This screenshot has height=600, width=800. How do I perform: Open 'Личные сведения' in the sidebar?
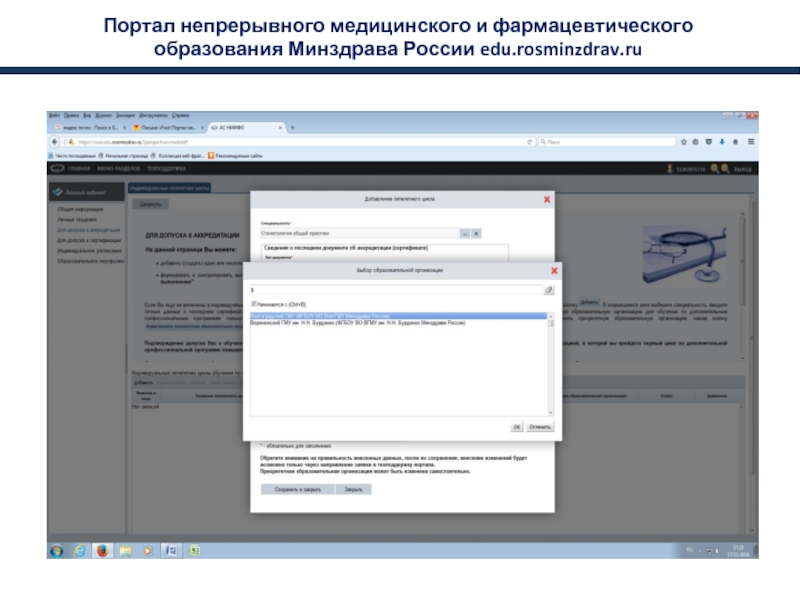pos(77,219)
